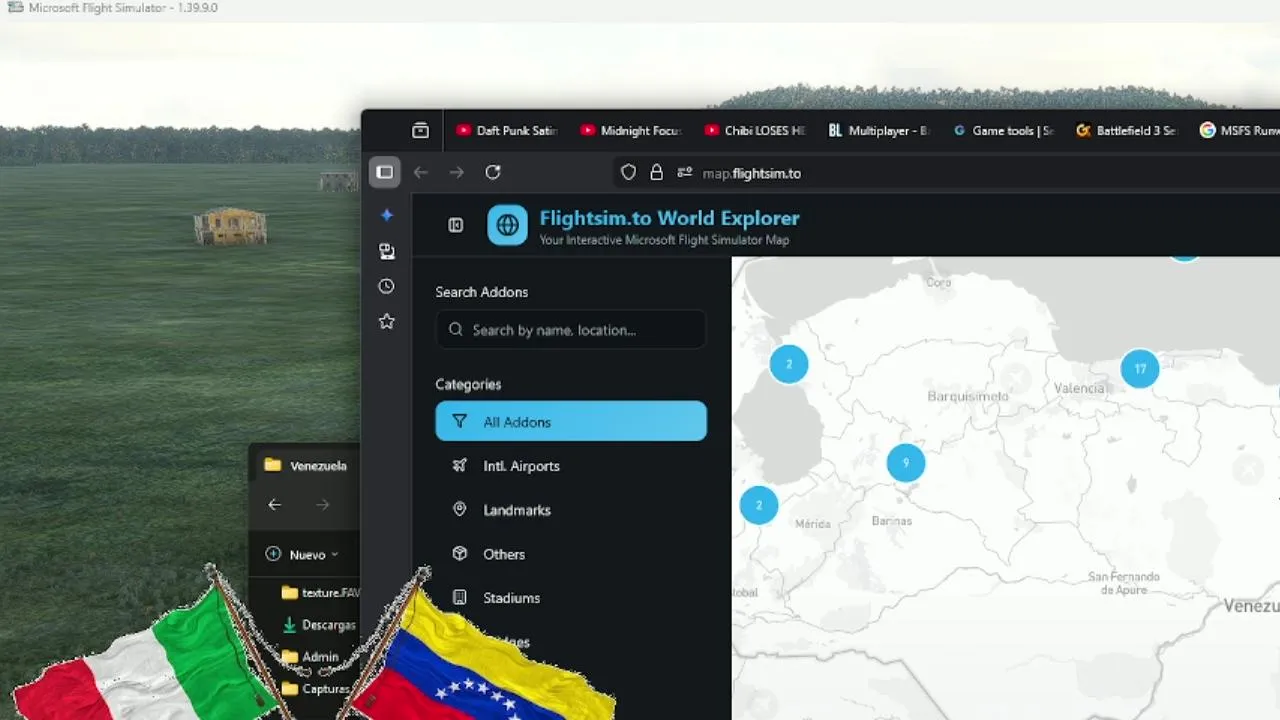Open the Admin folder in File Explorer
Viewport: 1280px width, 720px height.
pyautogui.click(x=311, y=656)
